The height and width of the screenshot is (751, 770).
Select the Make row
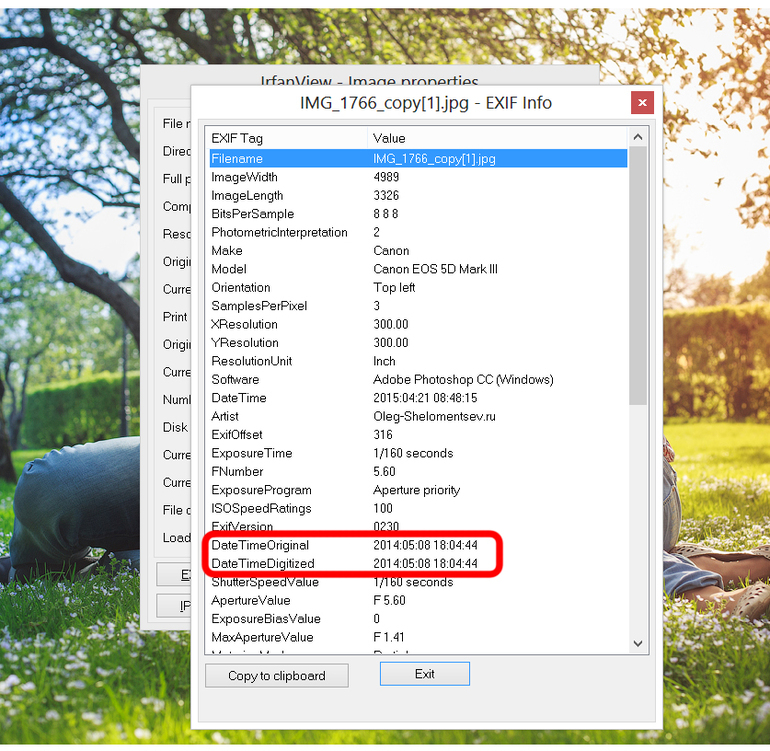point(418,250)
